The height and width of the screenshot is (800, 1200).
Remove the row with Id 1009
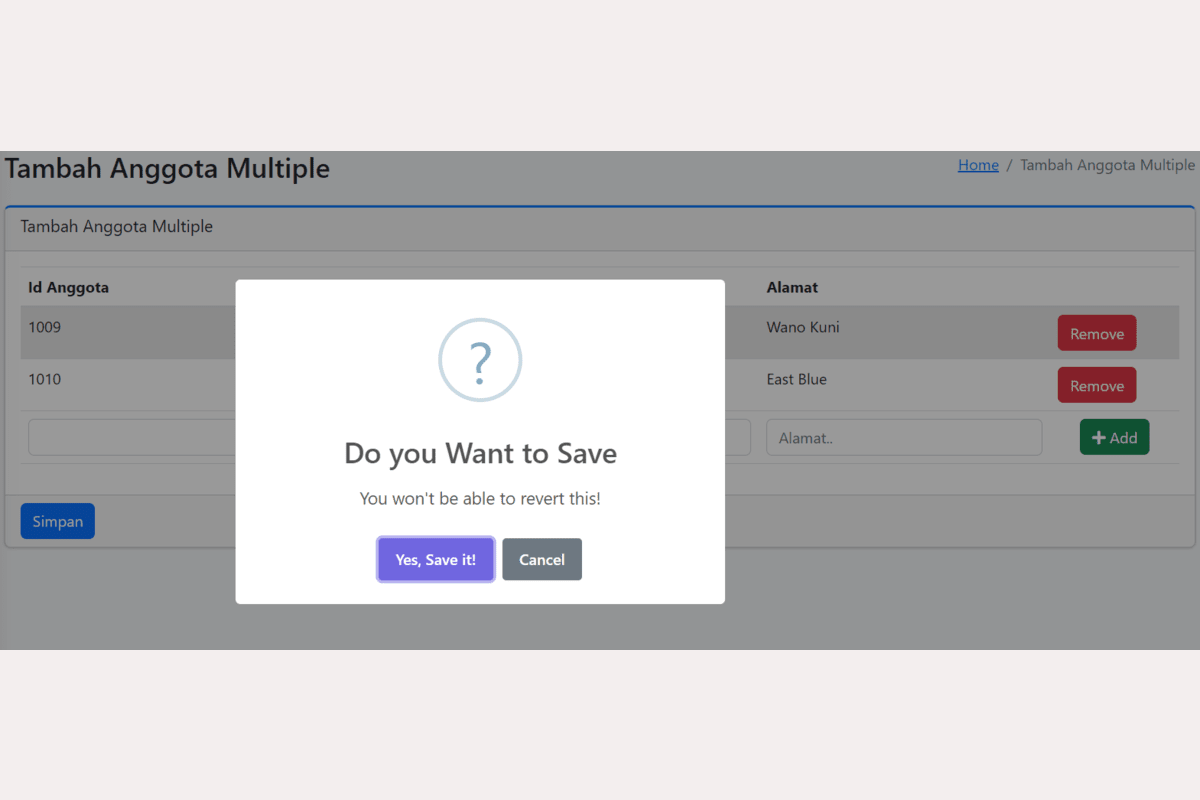[x=1097, y=334]
